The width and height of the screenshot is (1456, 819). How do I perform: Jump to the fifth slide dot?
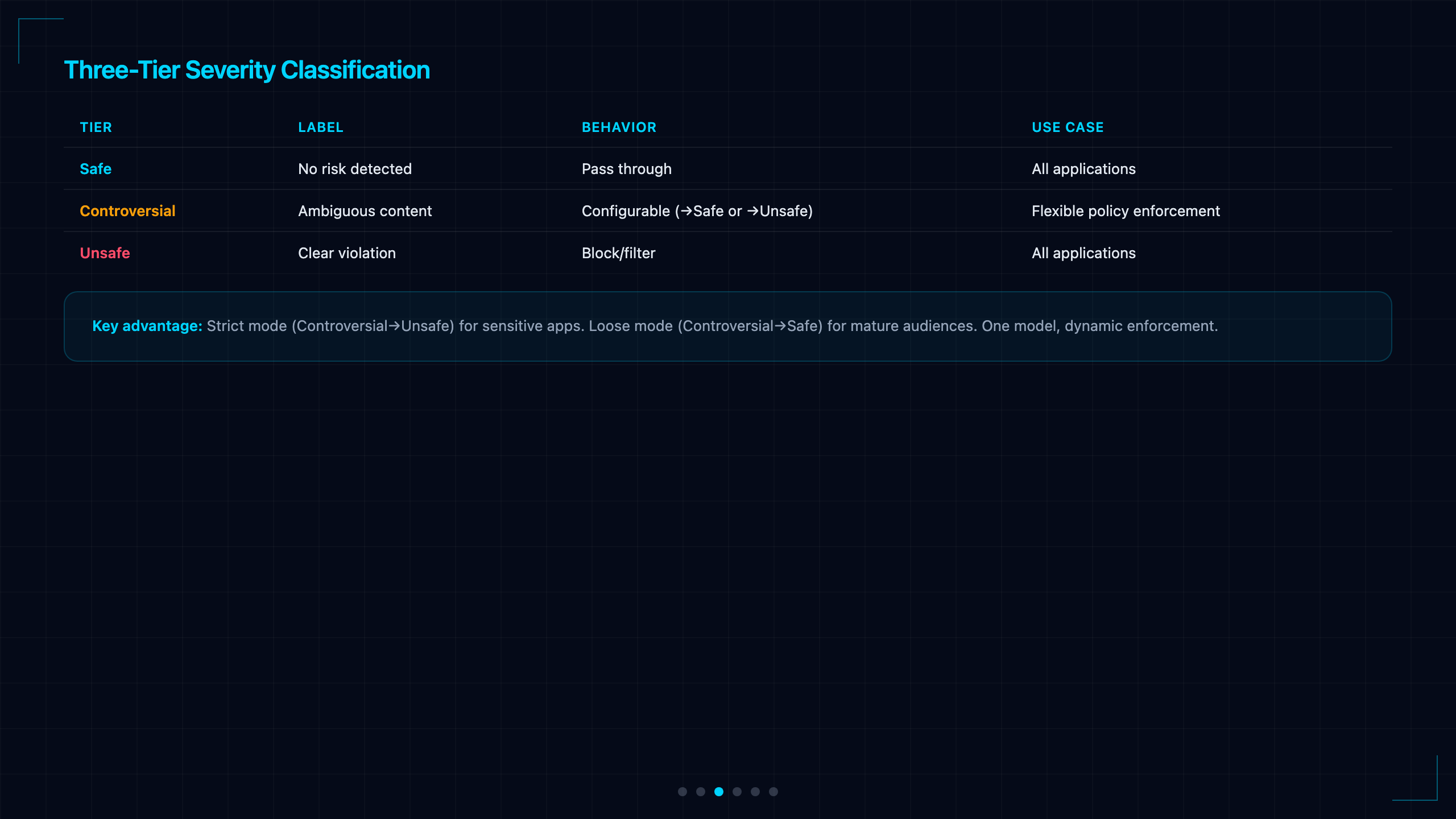point(755,792)
